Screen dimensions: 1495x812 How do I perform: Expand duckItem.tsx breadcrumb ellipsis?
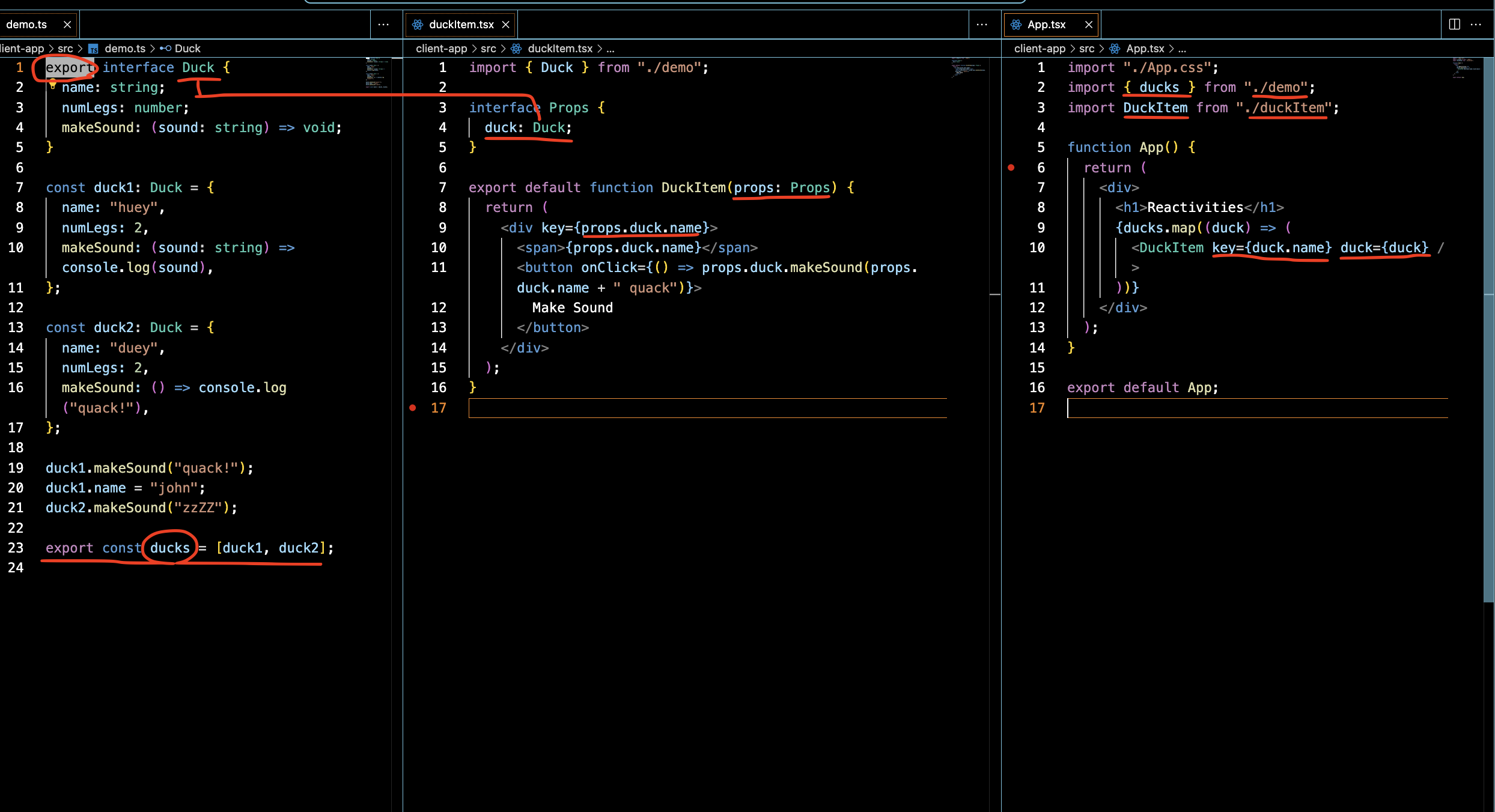(x=610, y=49)
